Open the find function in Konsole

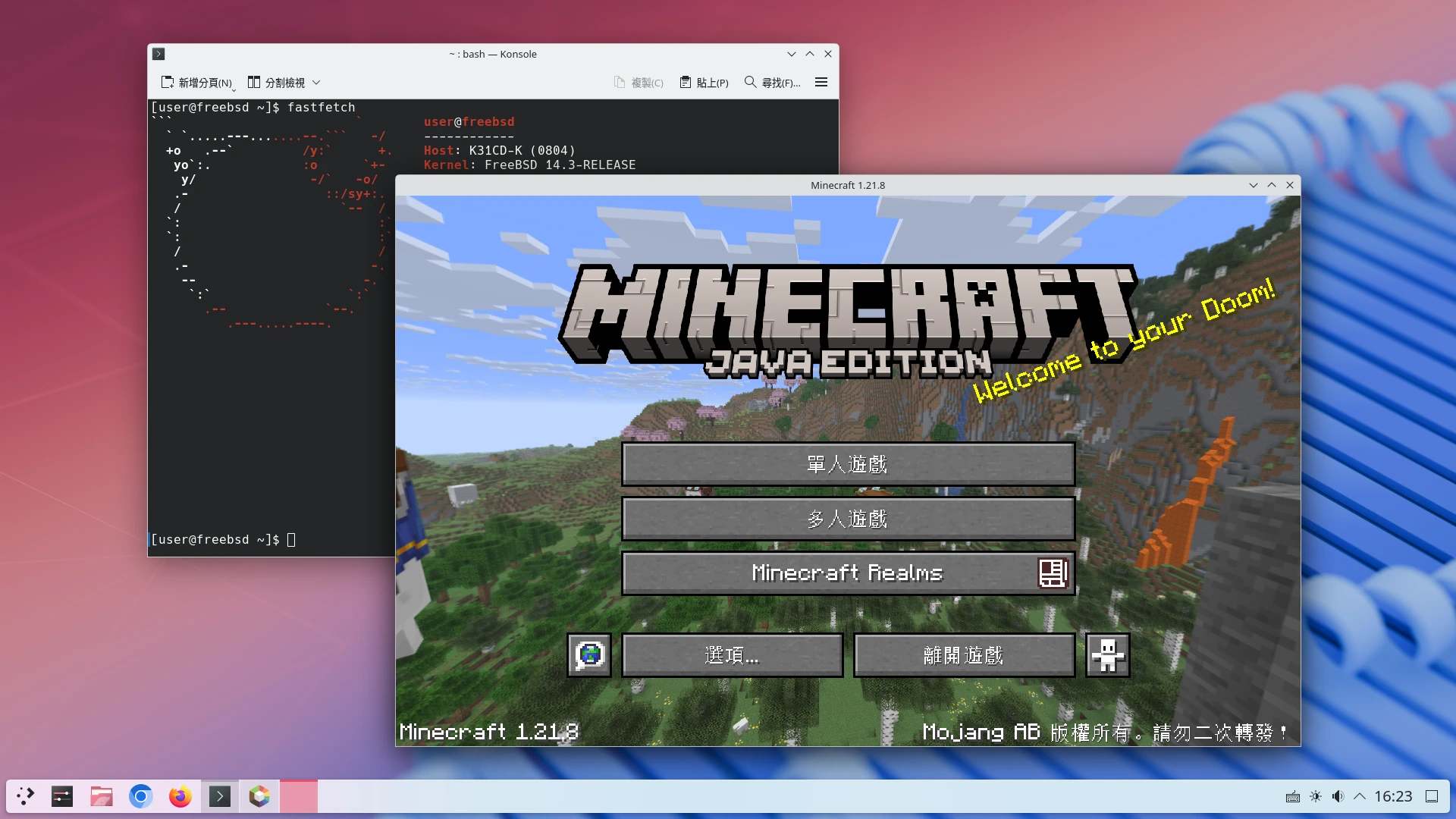click(772, 82)
